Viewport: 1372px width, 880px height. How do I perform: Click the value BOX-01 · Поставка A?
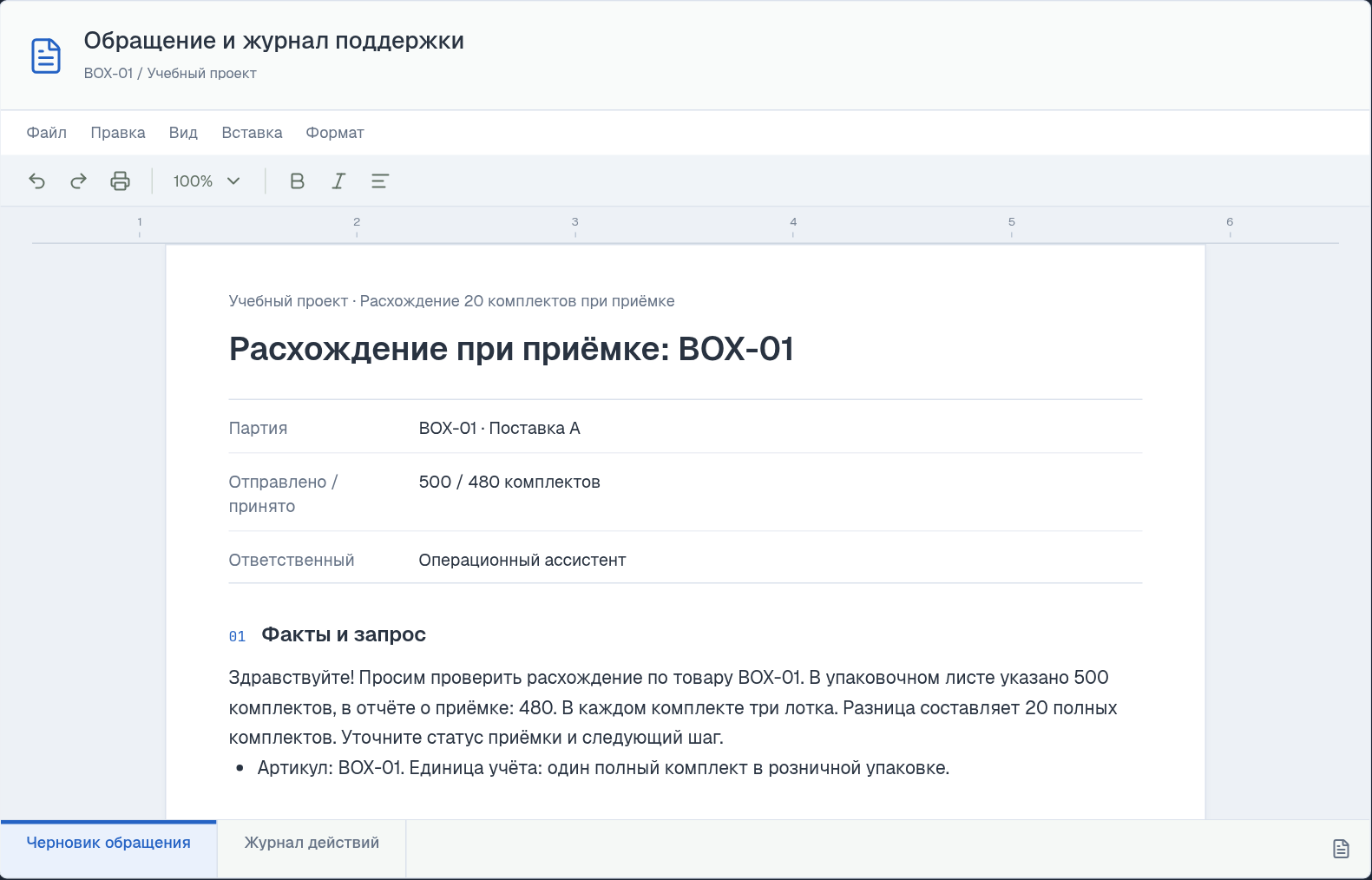pyautogui.click(x=500, y=428)
